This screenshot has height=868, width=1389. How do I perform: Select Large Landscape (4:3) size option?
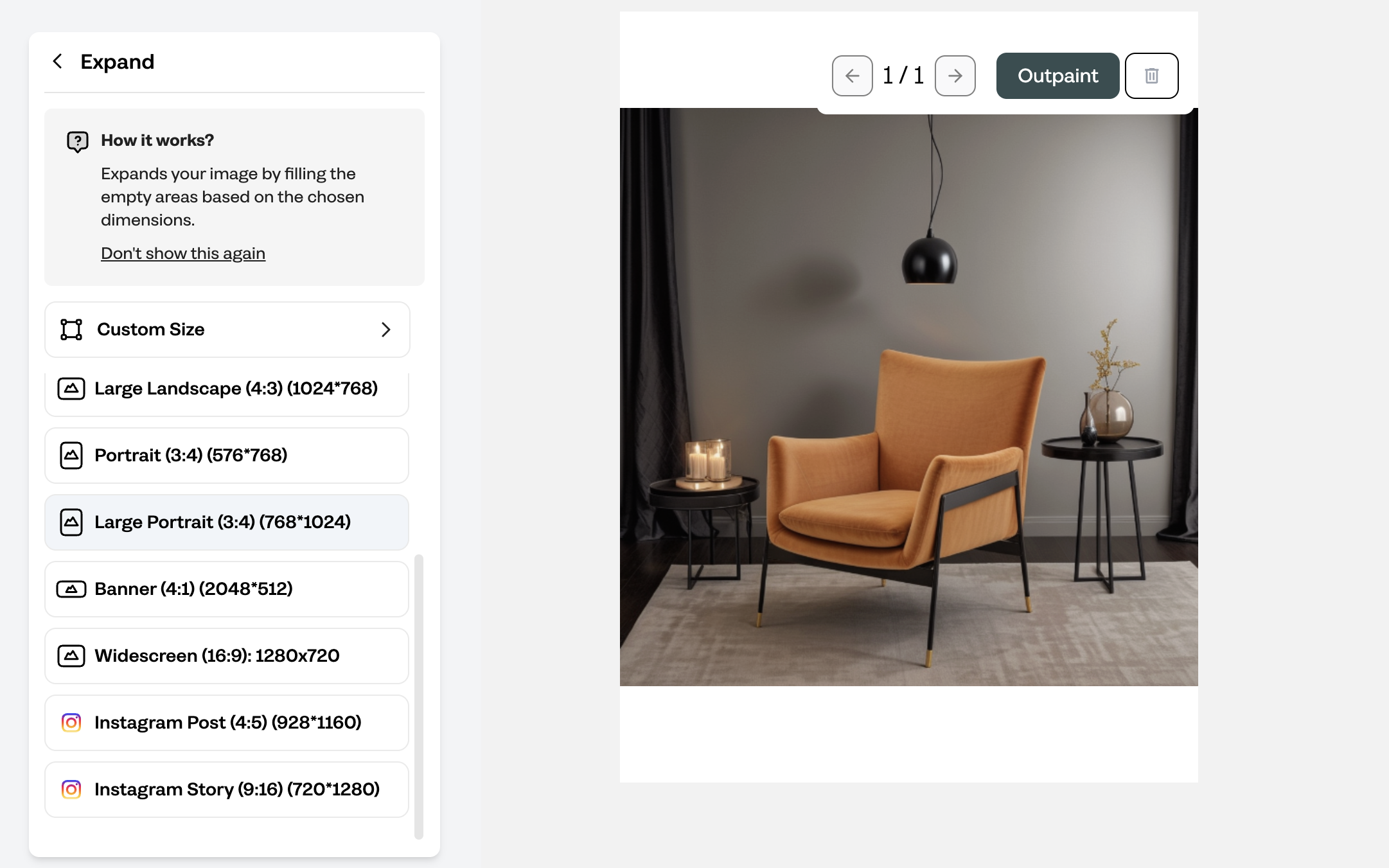pyautogui.click(x=227, y=389)
